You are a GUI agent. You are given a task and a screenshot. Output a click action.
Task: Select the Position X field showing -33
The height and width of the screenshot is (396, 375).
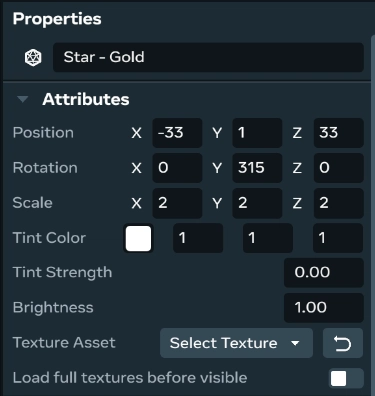pyautogui.click(x=177, y=133)
